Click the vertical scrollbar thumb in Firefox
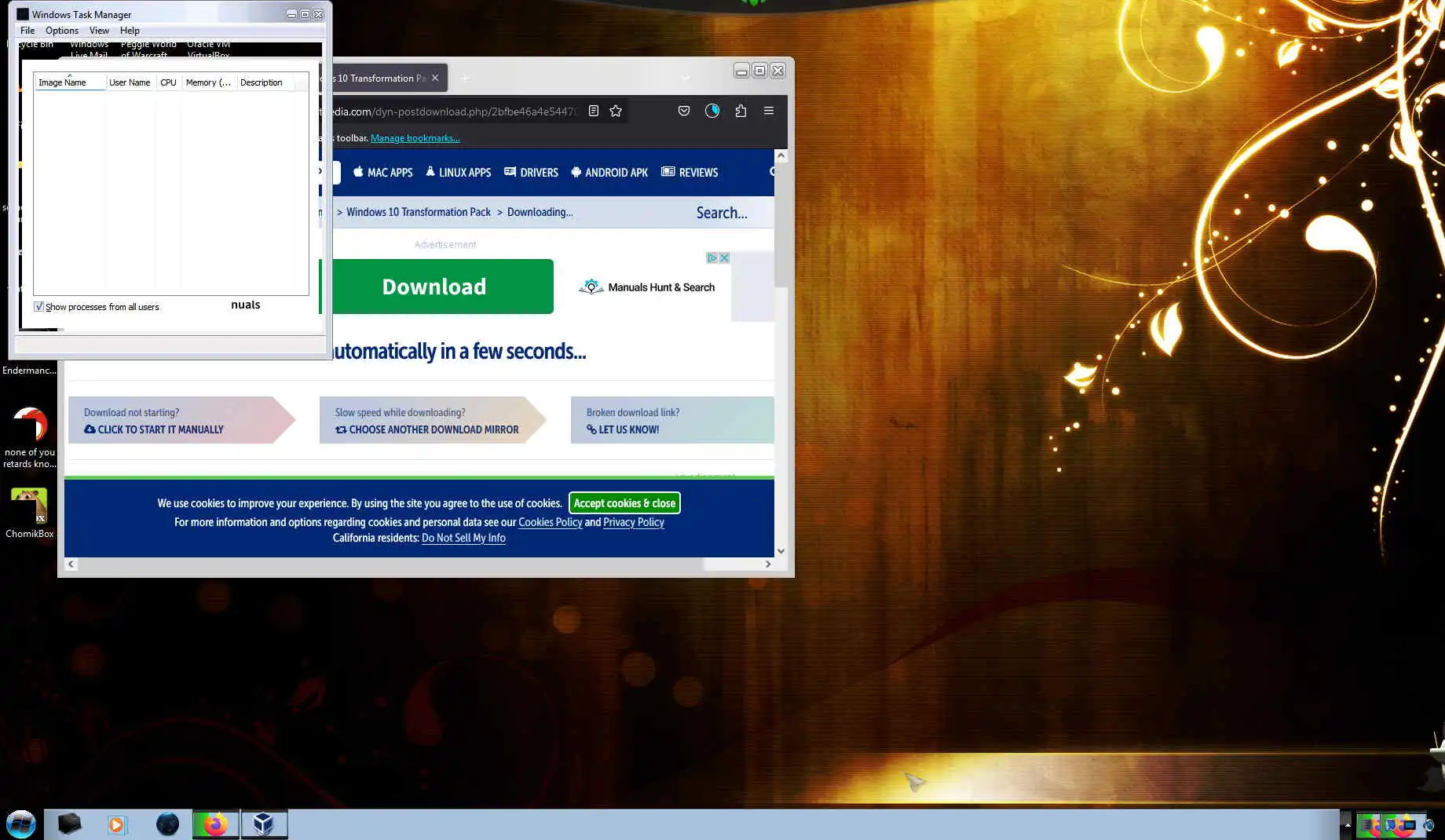 [781, 225]
